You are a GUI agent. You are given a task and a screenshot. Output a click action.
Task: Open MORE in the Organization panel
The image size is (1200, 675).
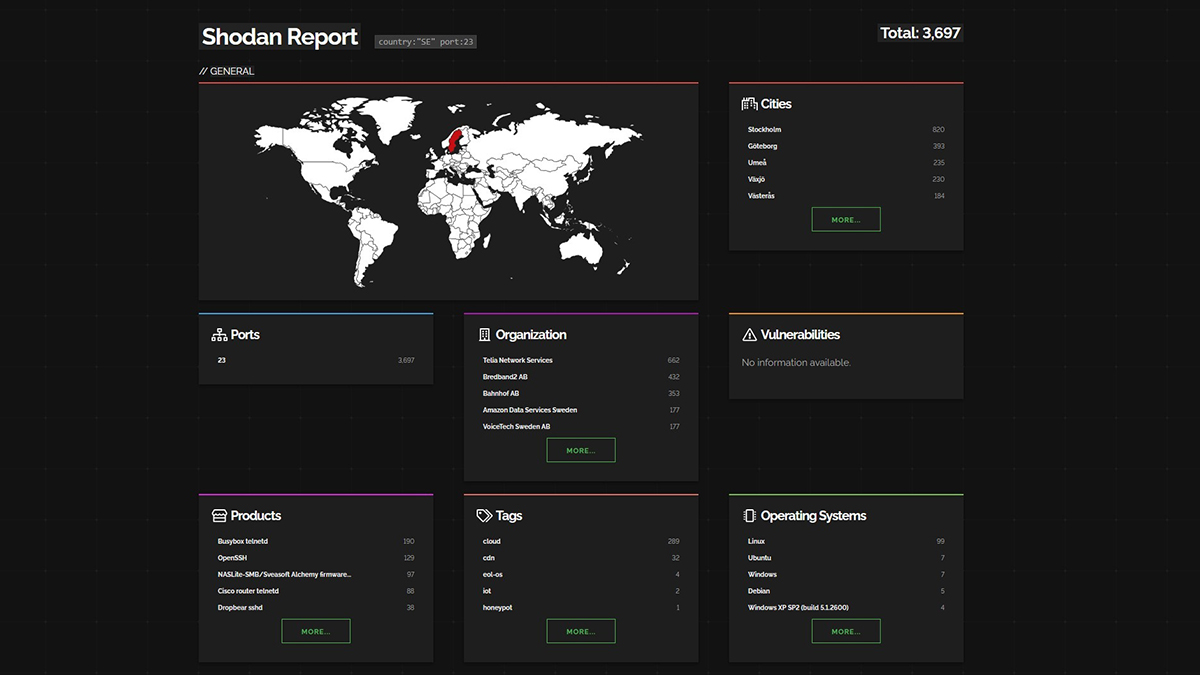pyautogui.click(x=581, y=450)
